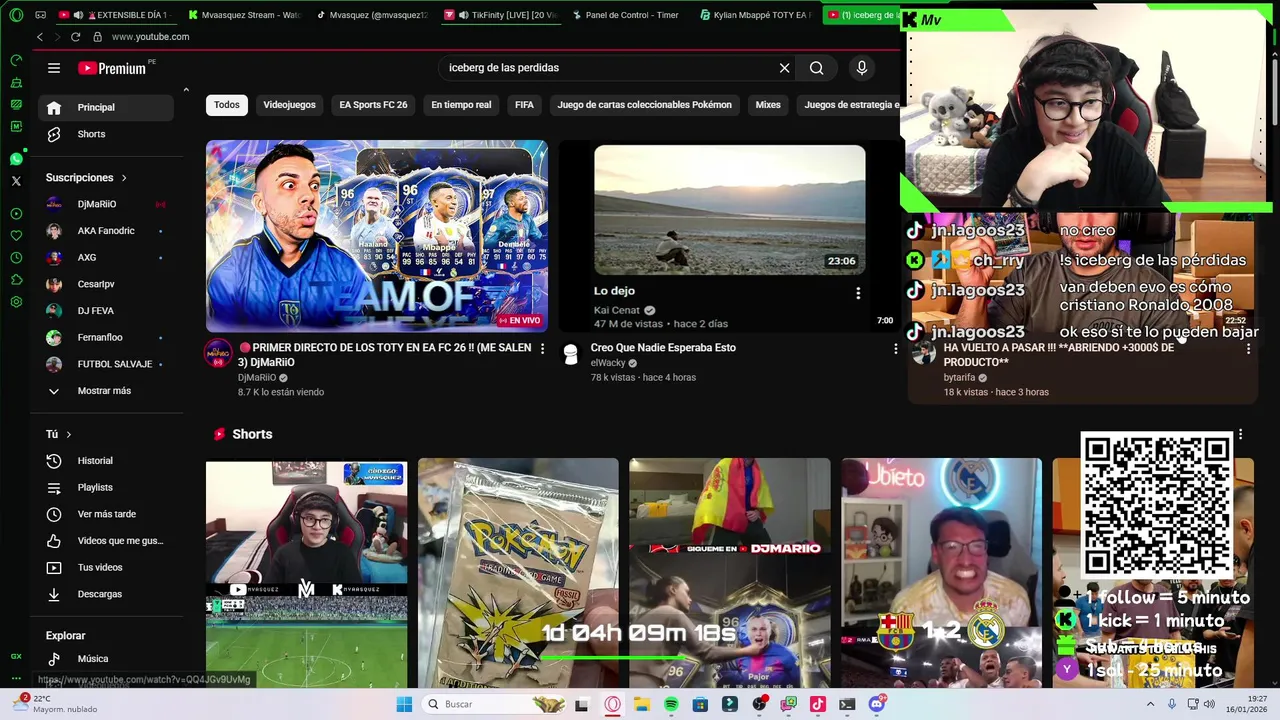This screenshot has height=720, width=1280.
Task: Select the Todos filter chip
Action: pyautogui.click(x=227, y=105)
